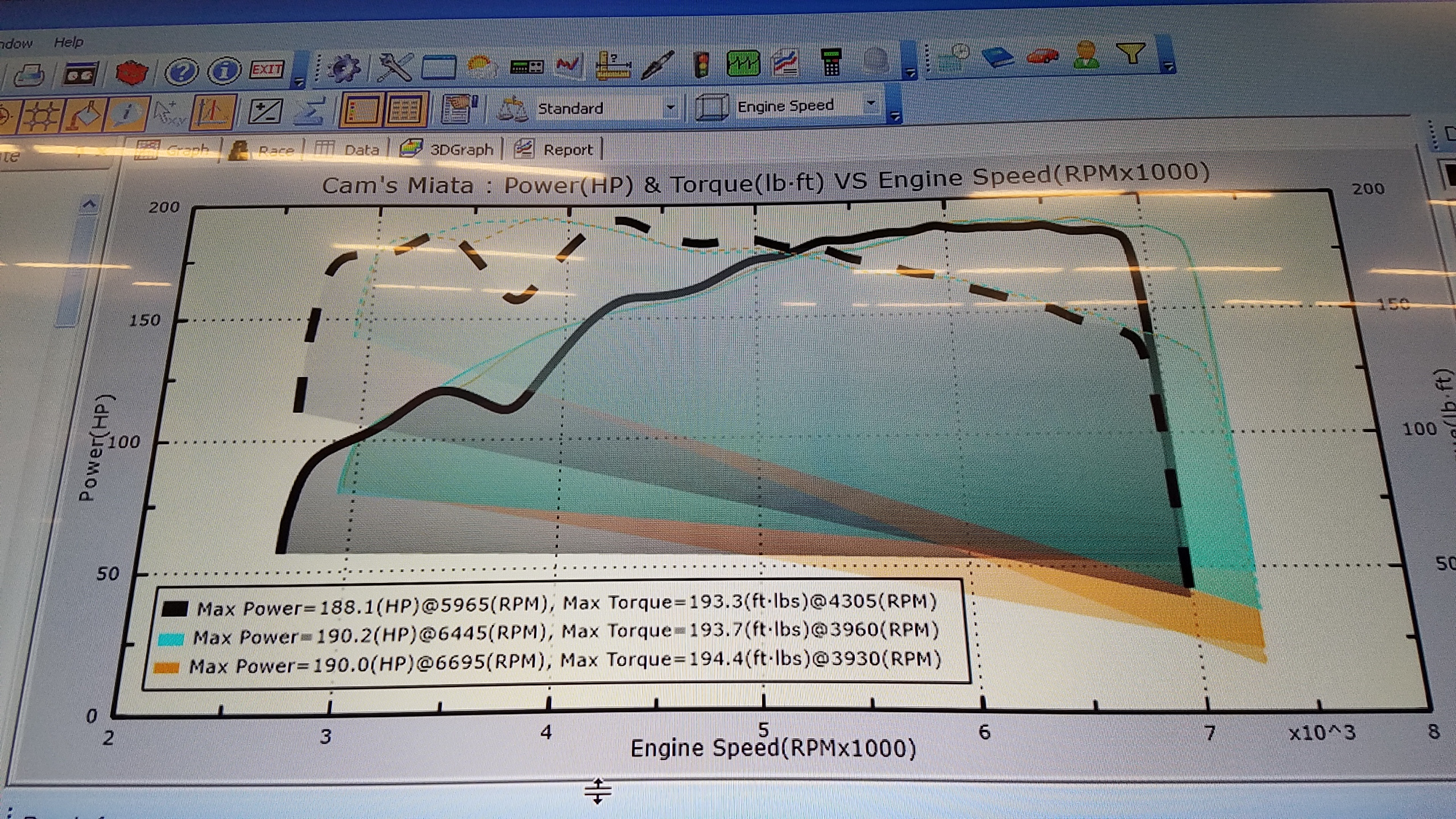Image resolution: width=1456 pixels, height=819 pixels.
Task: Click the red EXIT toolbar icon
Action: (267, 70)
